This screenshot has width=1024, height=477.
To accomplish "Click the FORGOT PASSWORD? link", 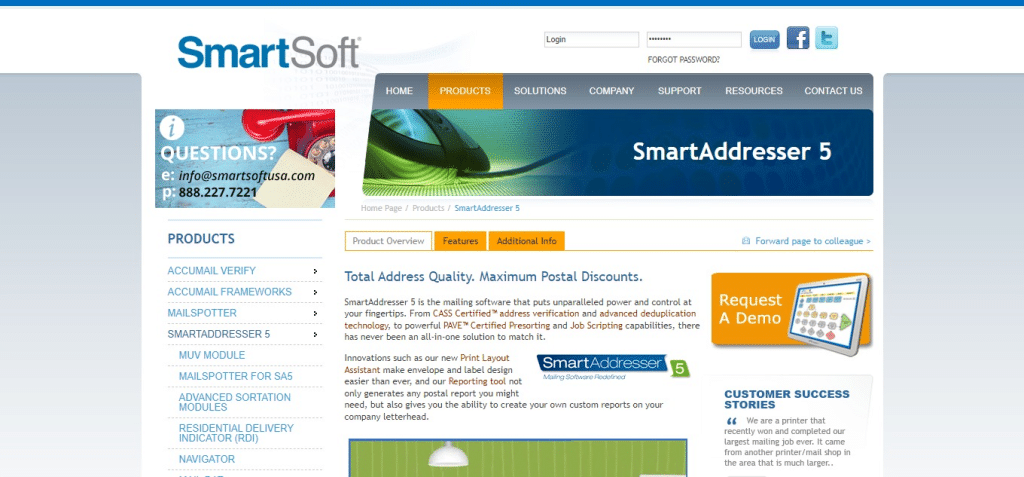I will pyautogui.click(x=684, y=59).
